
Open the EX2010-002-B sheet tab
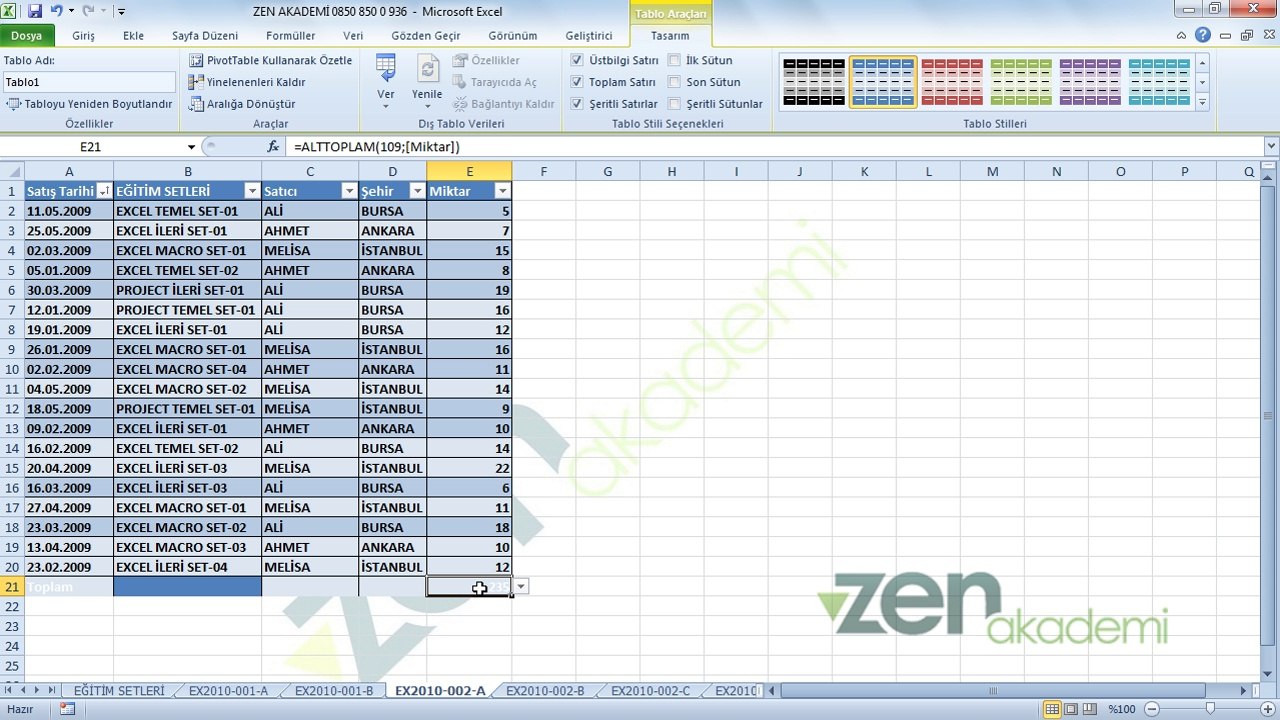tap(545, 691)
